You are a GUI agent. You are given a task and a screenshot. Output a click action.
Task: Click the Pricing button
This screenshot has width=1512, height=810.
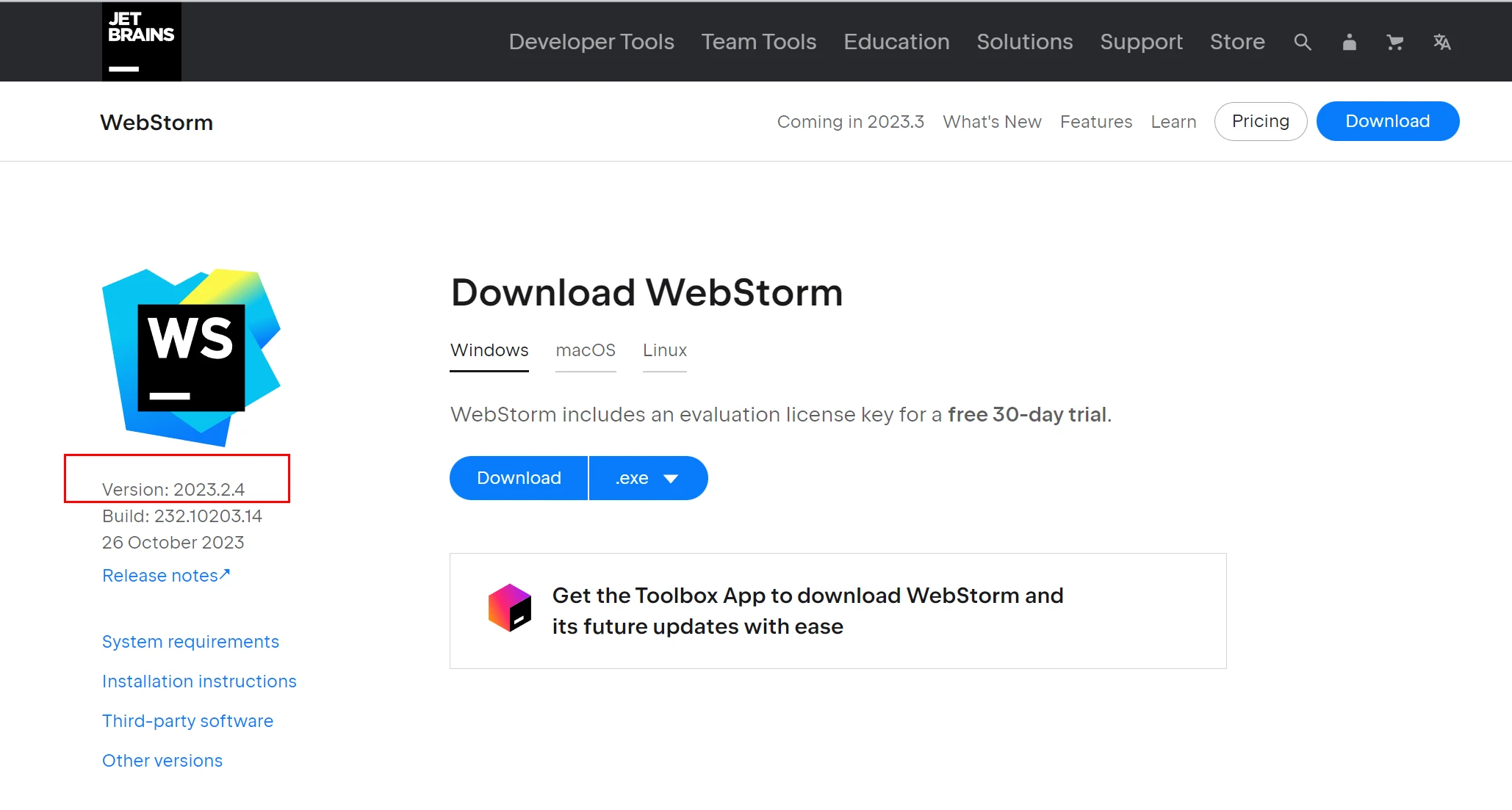(1260, 121)
